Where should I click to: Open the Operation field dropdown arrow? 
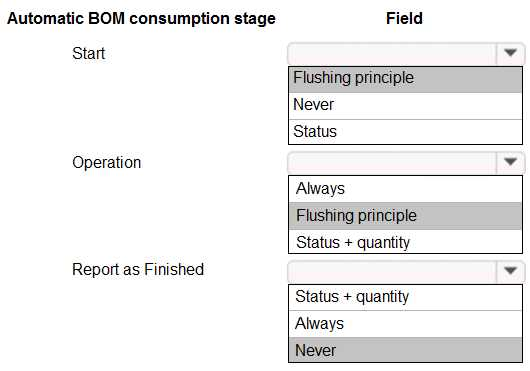click(x=510, y=162)
